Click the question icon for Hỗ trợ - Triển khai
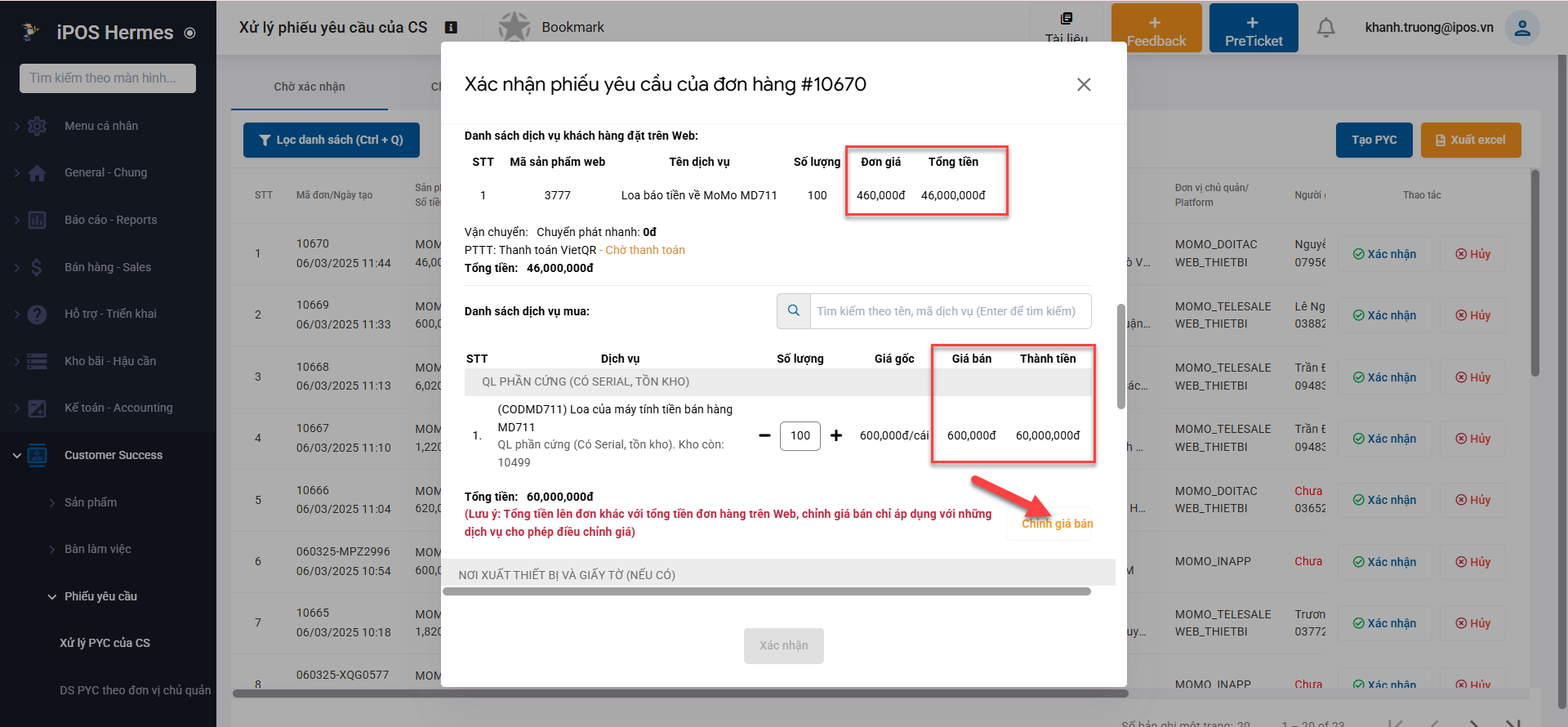The width and height of the screenshot is (1568, 727). [37, 314]
